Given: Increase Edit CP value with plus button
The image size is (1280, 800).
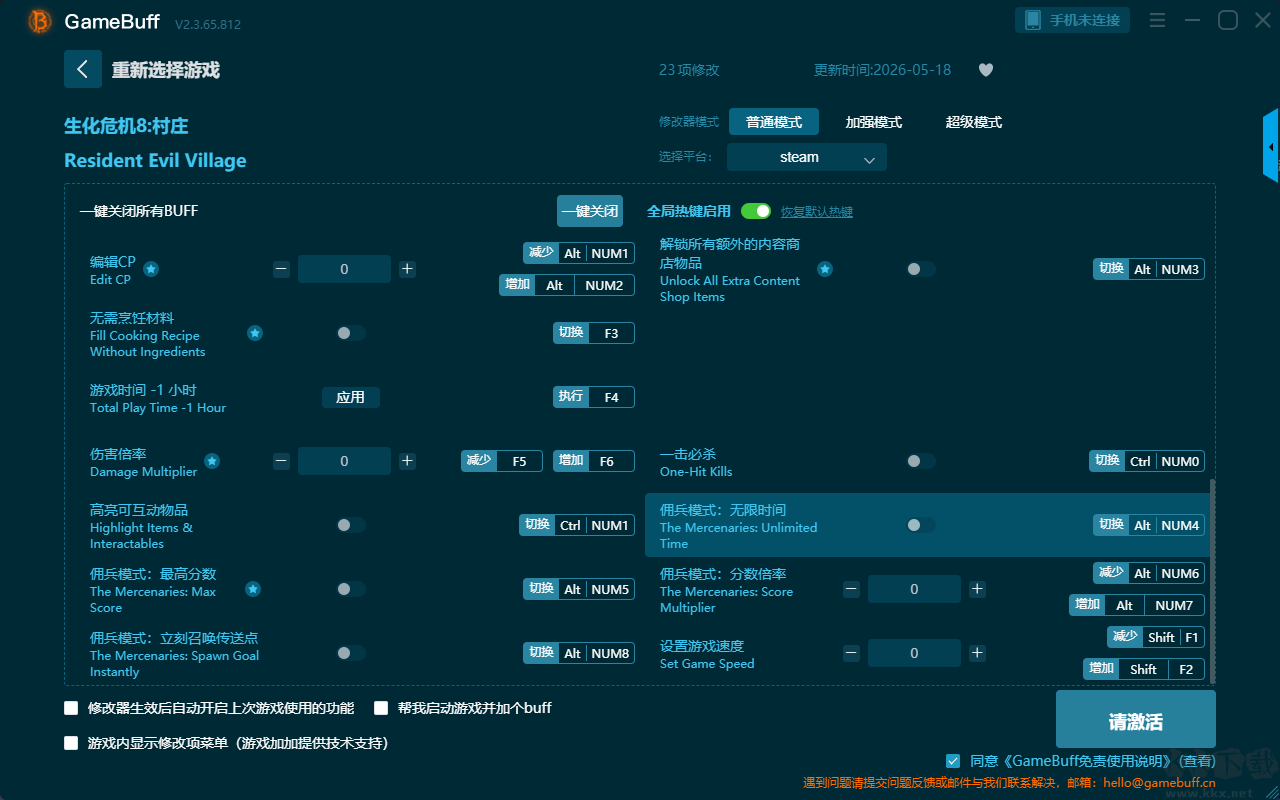Looking at the screenshot, I should click(x=407, y=269).
